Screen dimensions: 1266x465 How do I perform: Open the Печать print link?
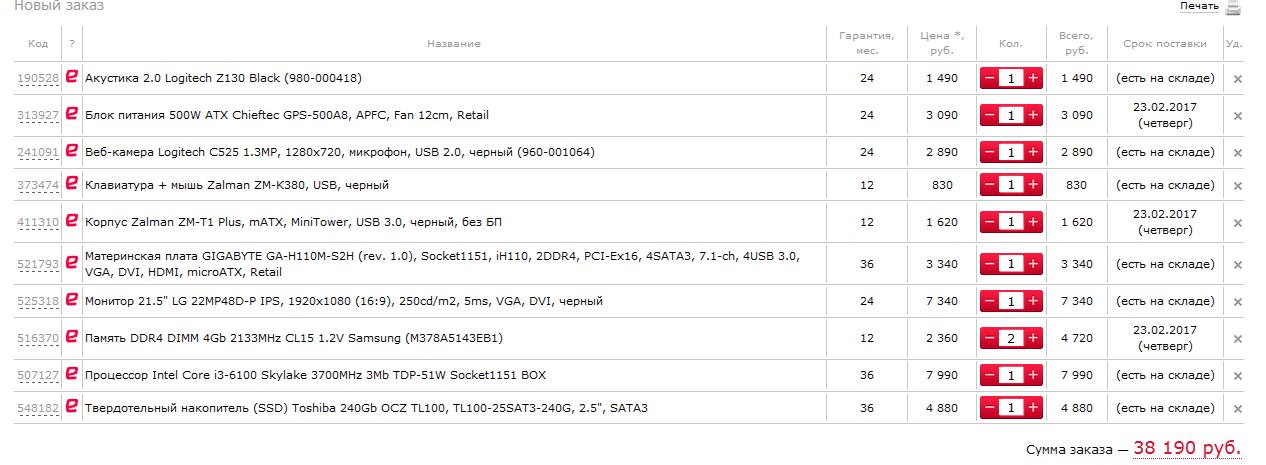[x=1198, y=6]
